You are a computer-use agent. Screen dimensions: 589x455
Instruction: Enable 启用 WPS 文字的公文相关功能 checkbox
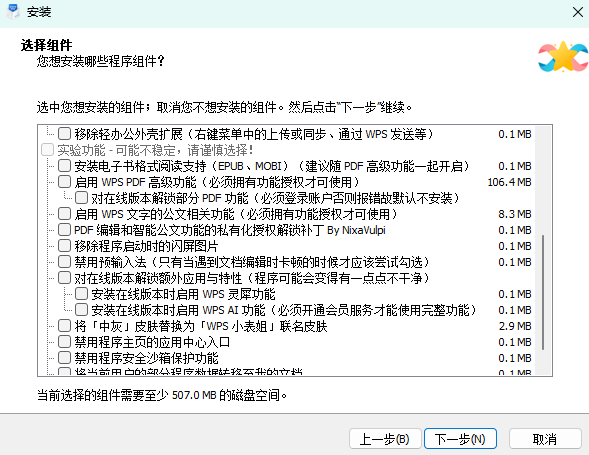click(64, 214)
